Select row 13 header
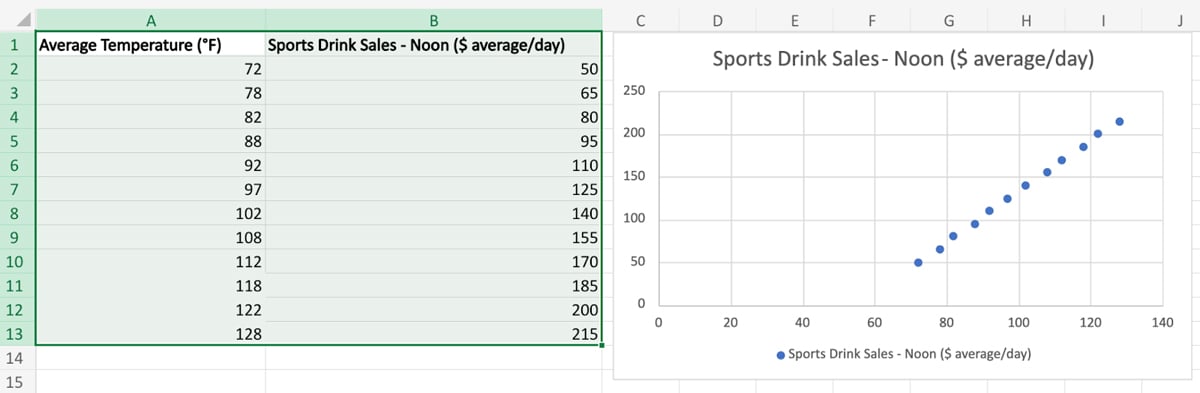 pos(17,334)
